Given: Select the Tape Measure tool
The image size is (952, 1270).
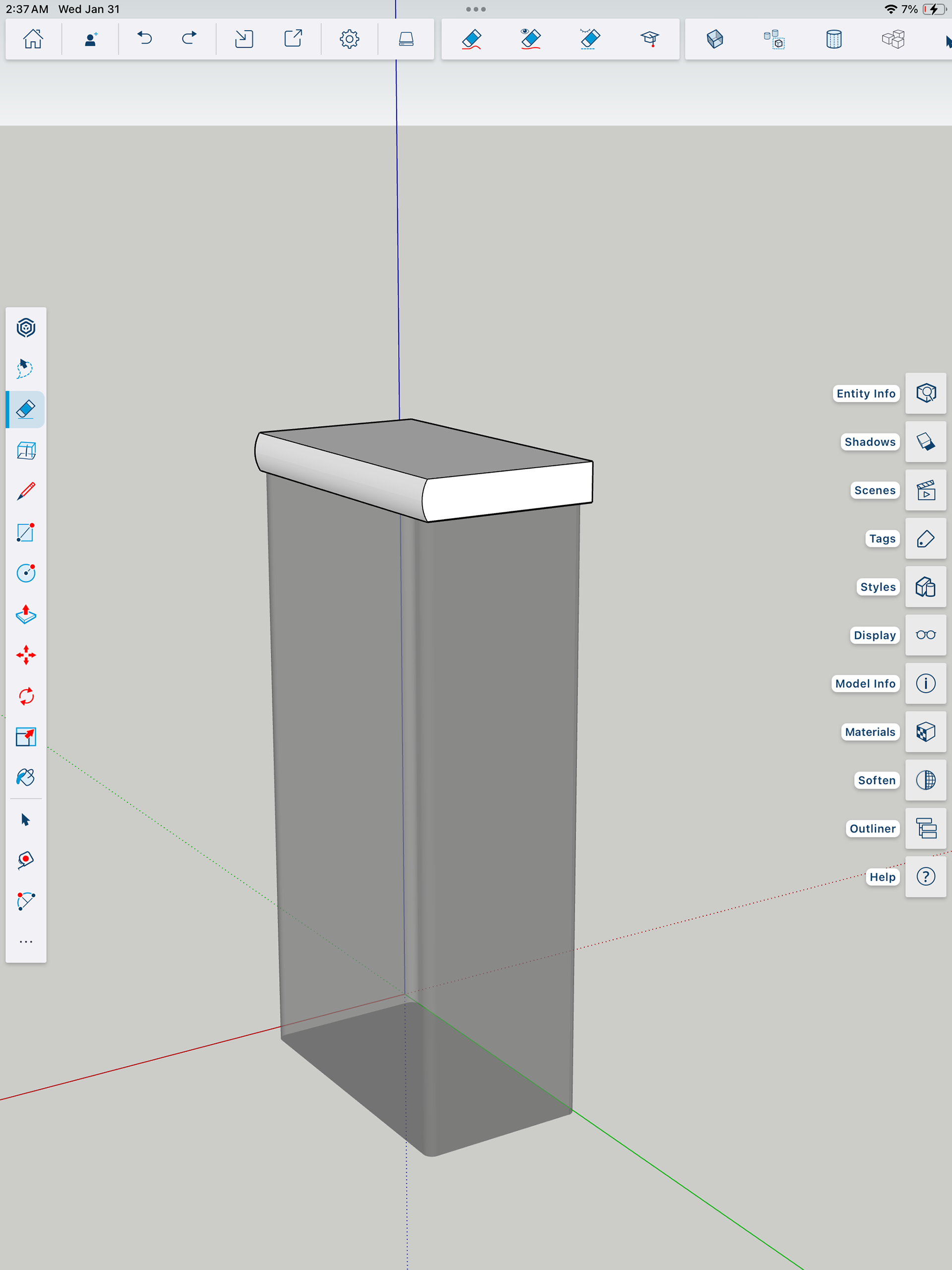Looking at the screenshot, I should point(26,859).
